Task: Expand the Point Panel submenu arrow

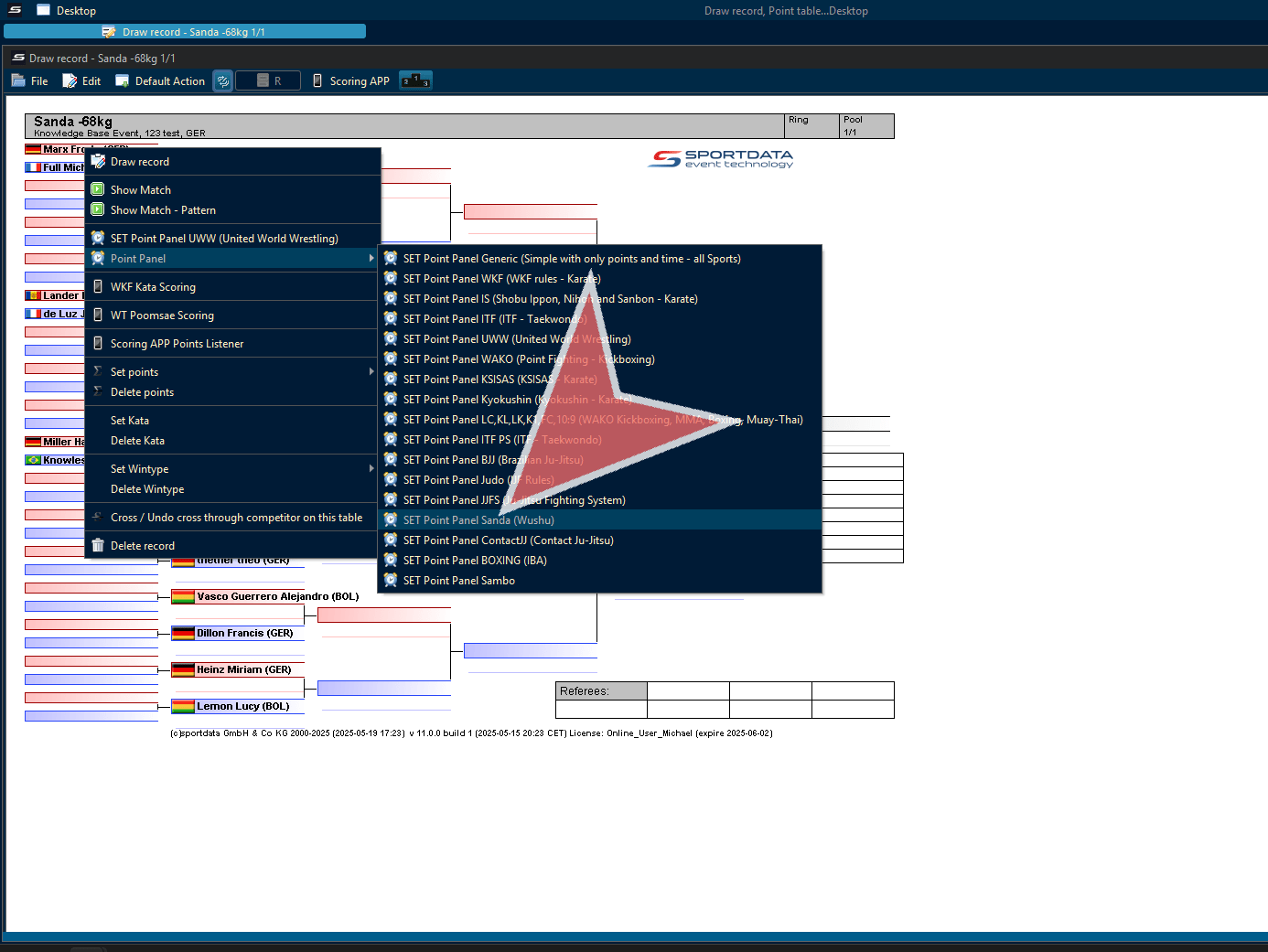Action: (x=371, y=259)
